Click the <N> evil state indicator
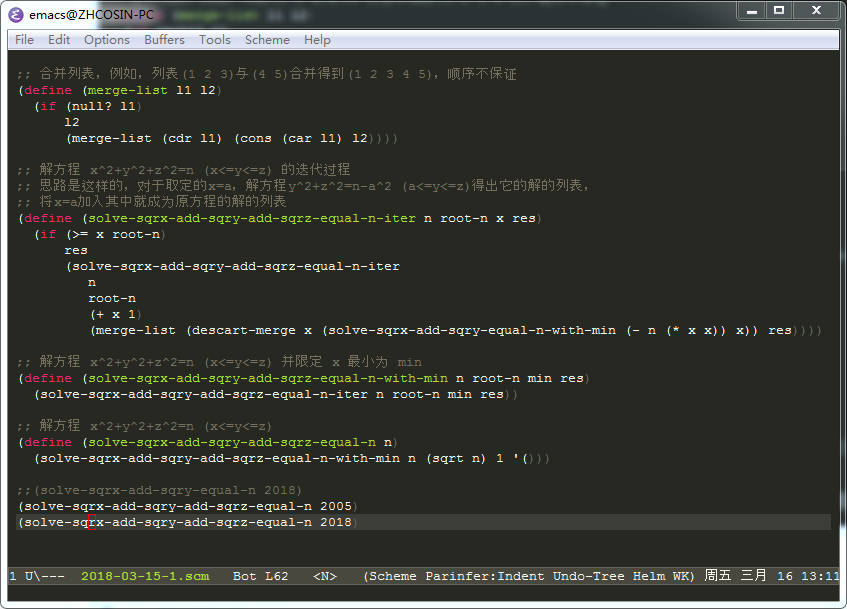Viewport: 847px width, 609px height. (325, 576)
